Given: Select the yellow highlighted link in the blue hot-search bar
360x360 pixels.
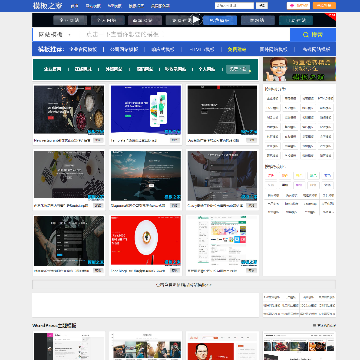Looking at the screenshot, I should [x=237, y=49].
